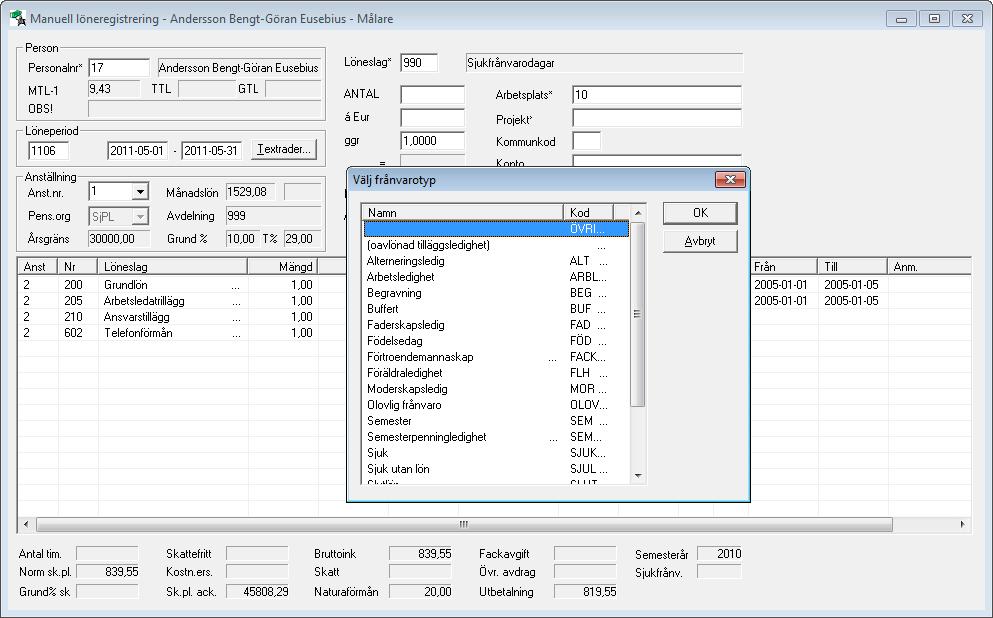Viewport: 993px width, 618px height.
Task: Click scroll-up arrow in absence type list
Action: pos(638,213)
